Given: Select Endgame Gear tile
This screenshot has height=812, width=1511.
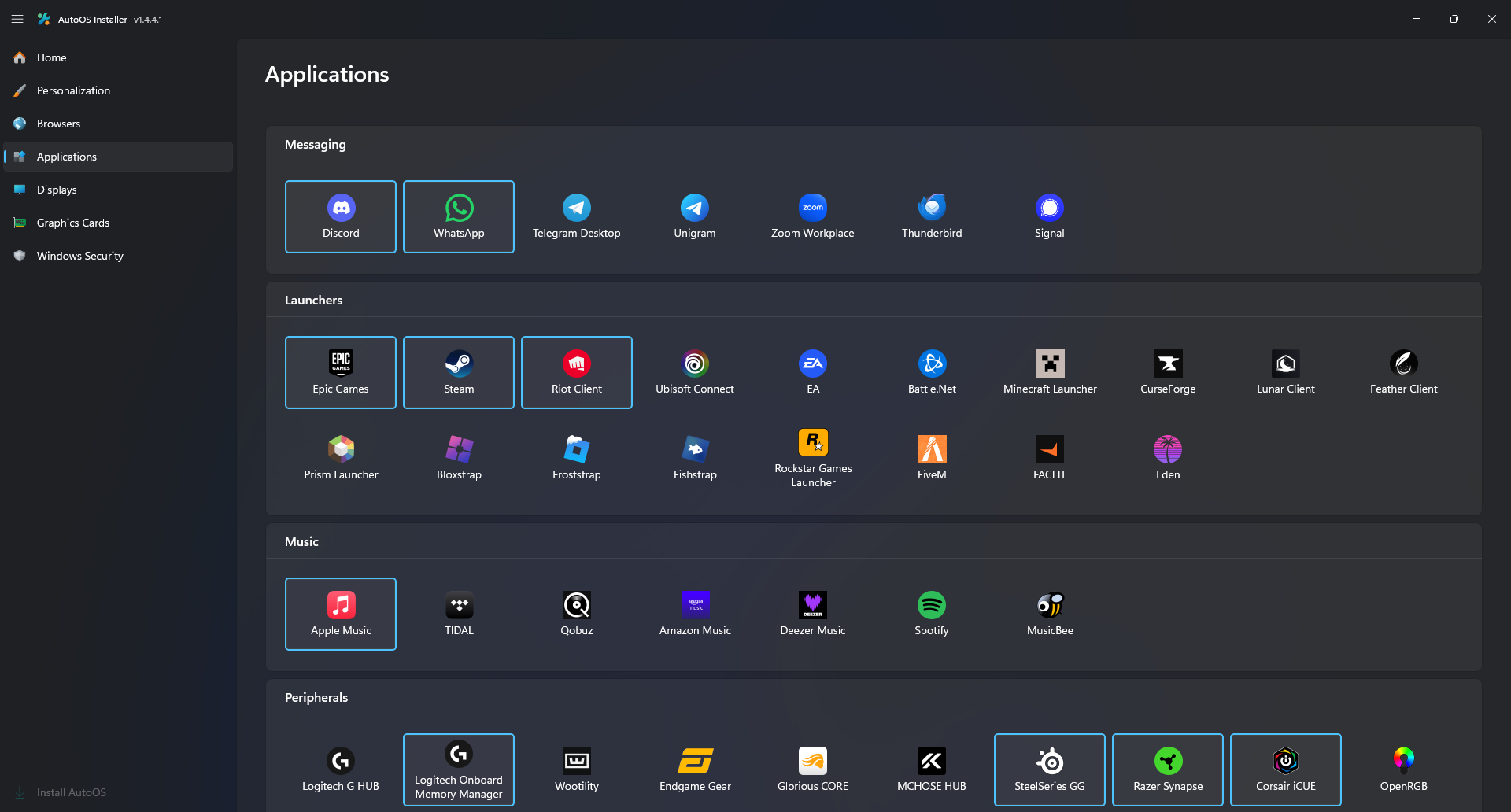Looking at the screenshot, I should pyautogui.click(x=695, y=770).
